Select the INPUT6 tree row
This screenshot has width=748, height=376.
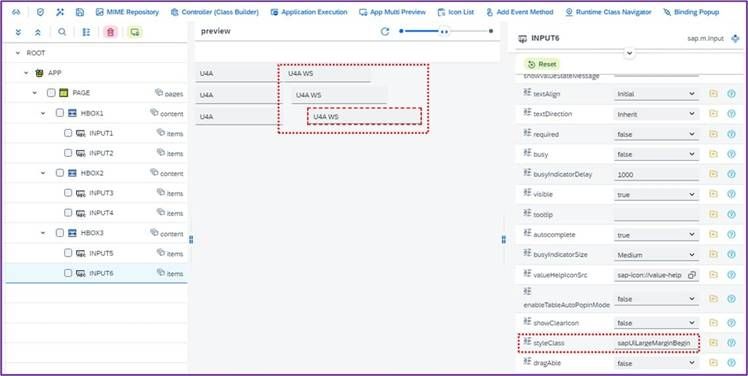point(96,273)
